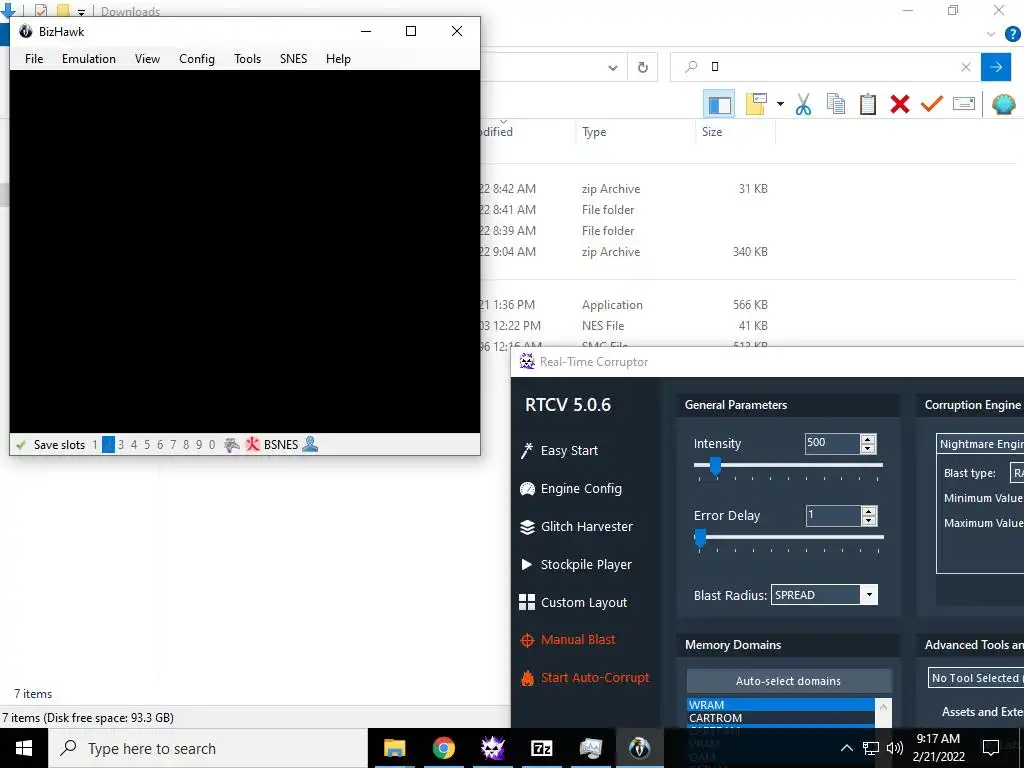Expand the Explorer ribbon chevron

[x=991, y=35]
